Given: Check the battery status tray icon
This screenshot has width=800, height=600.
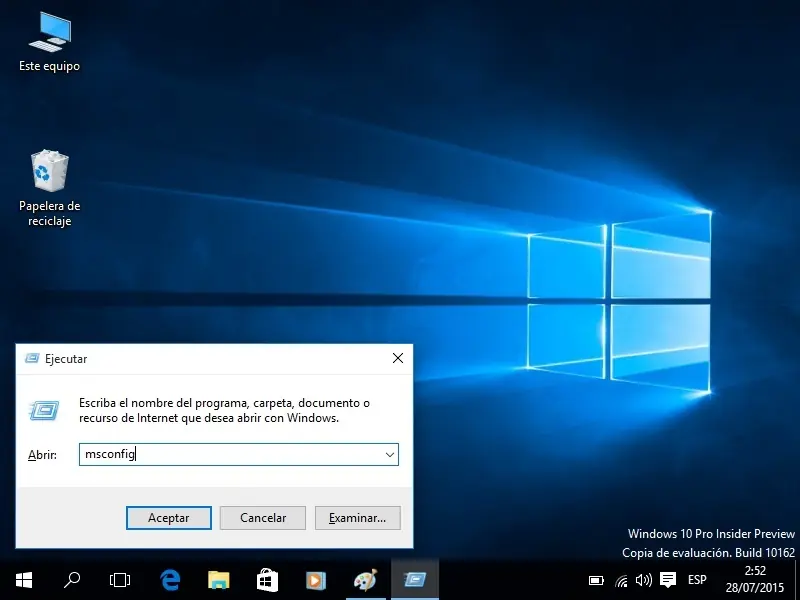Looking at the screenshot, I should (596, 581).
